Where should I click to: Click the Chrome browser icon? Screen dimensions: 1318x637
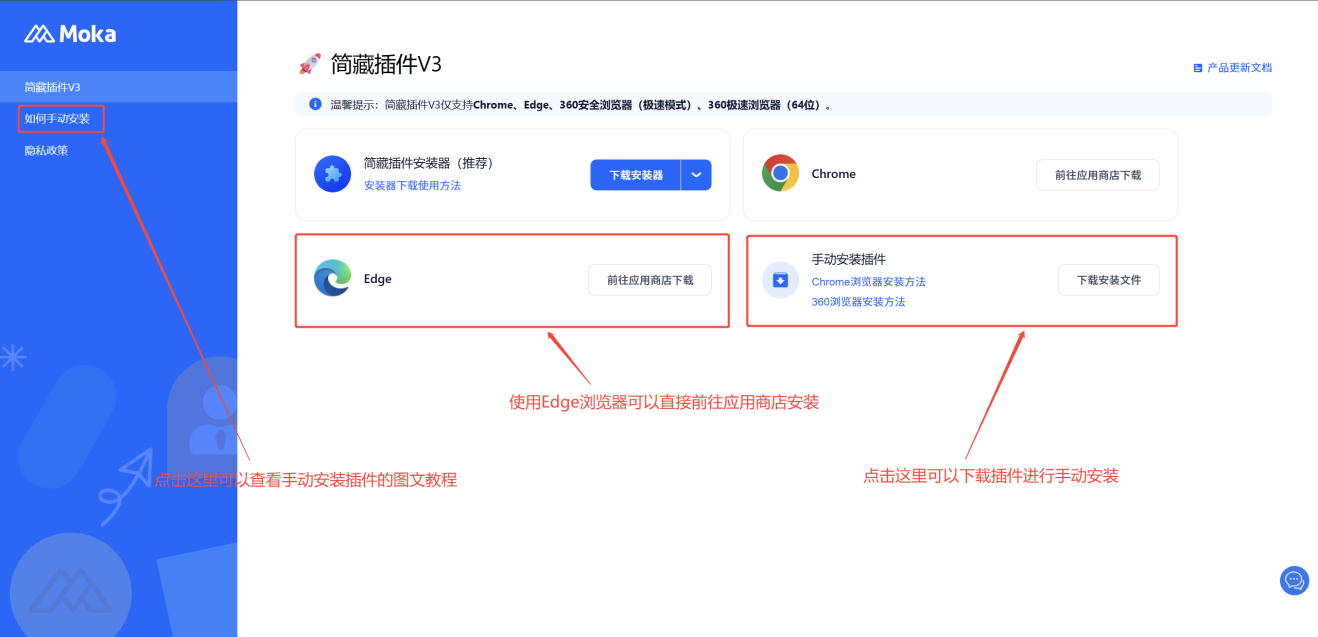[x=780, y=173]
